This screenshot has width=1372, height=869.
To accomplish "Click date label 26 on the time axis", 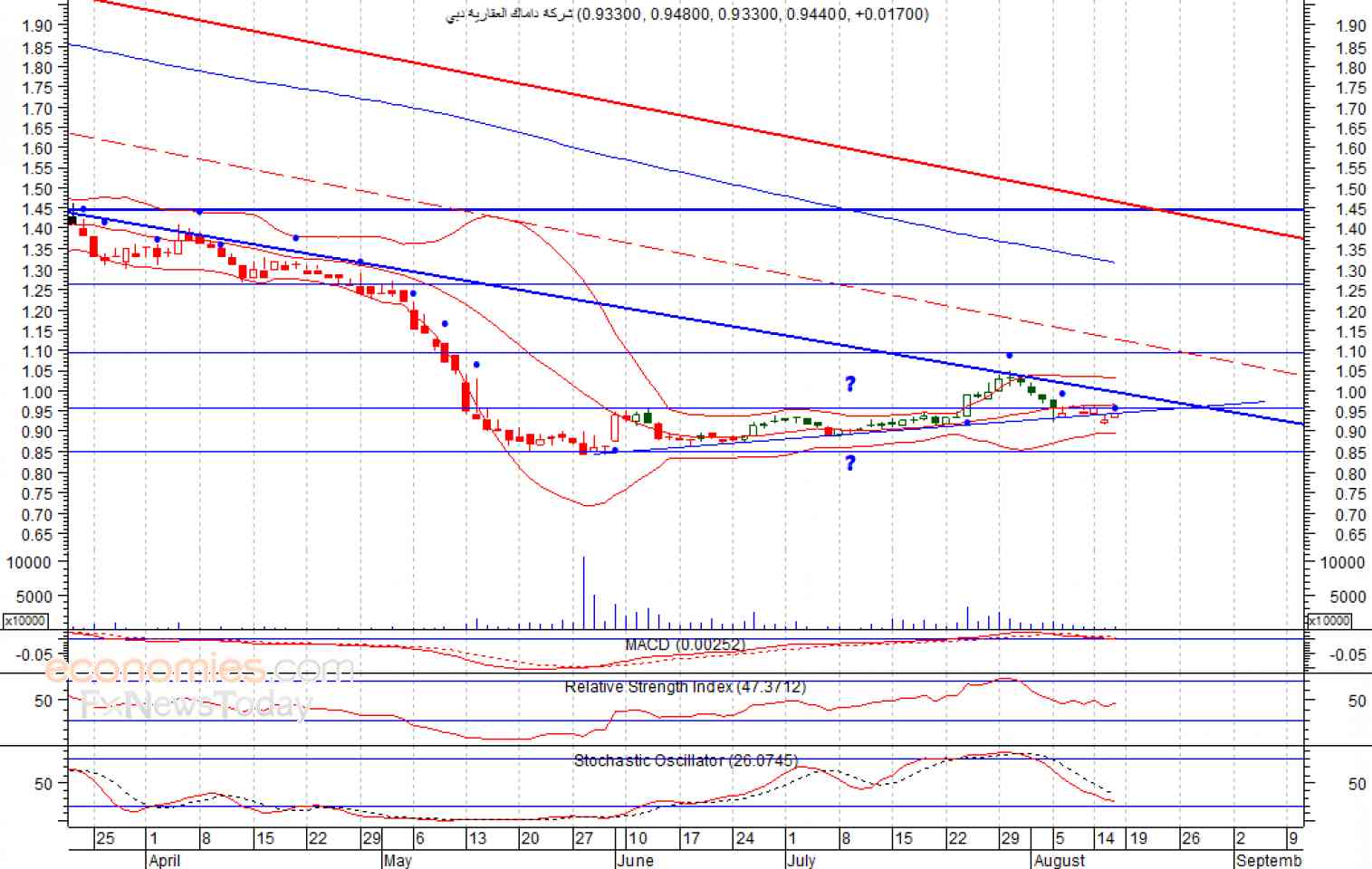I will coord(1190,838).
